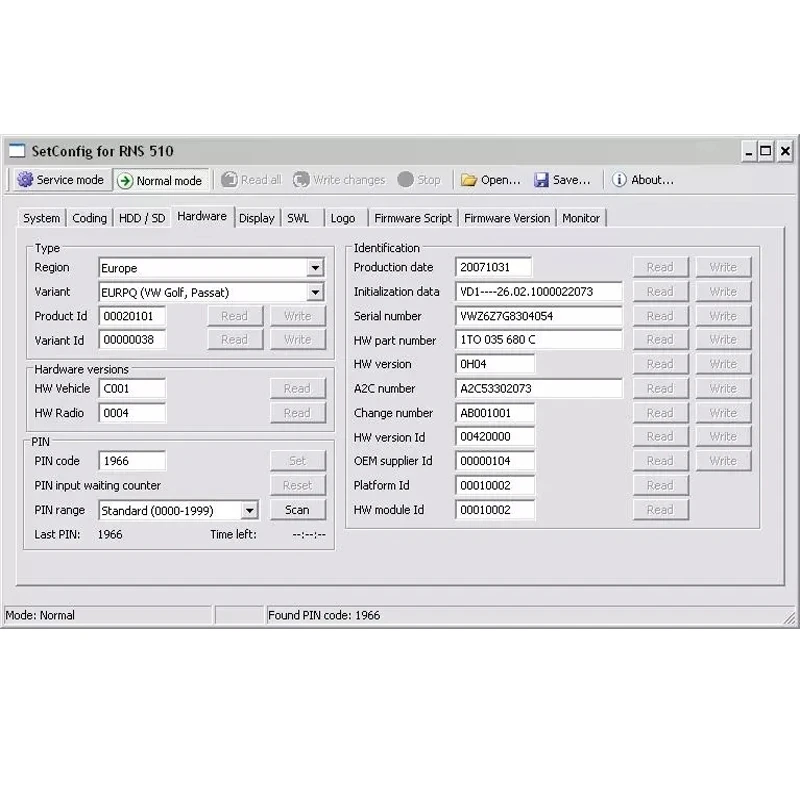Click the PIN code input field

(x=132, y=461)
